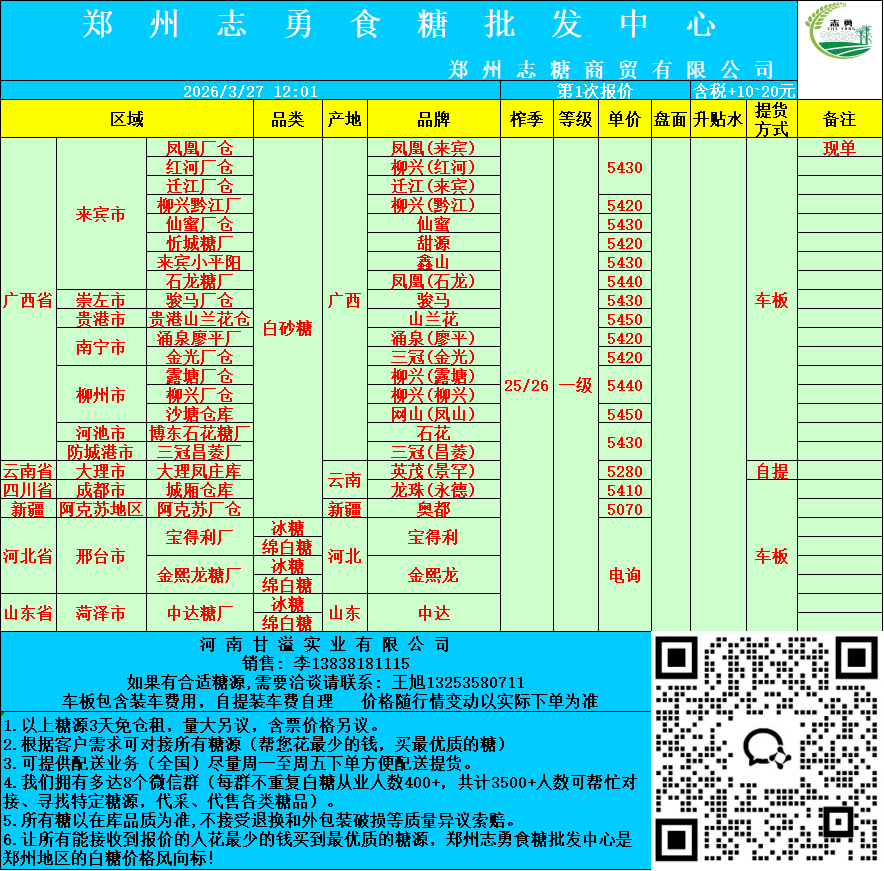Click the brand 网山(凤山)
The height and width of the screenshot is (871, 884).
tap(434, 414)
